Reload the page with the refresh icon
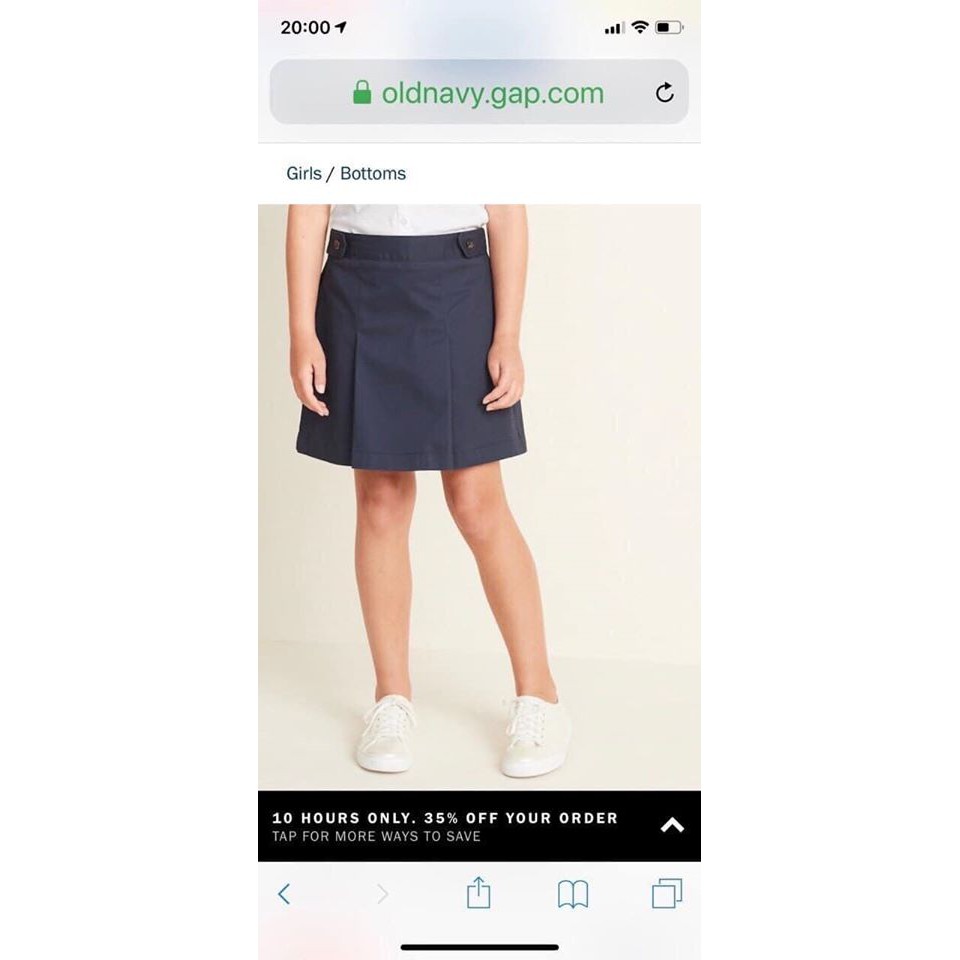The width and height of the screenshot is (960, 960). (x=665, y=92)
